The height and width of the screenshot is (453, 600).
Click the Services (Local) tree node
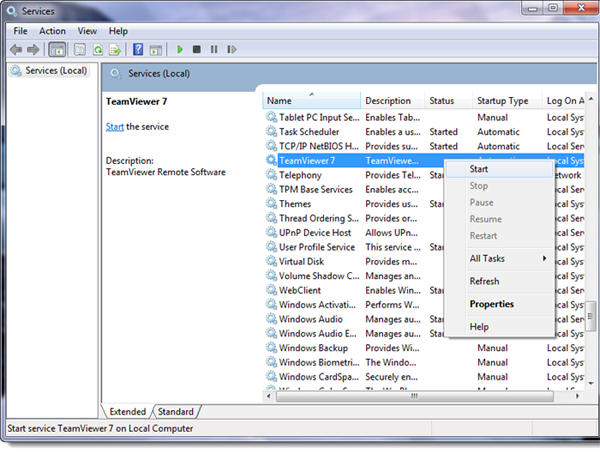click(49, 70)
